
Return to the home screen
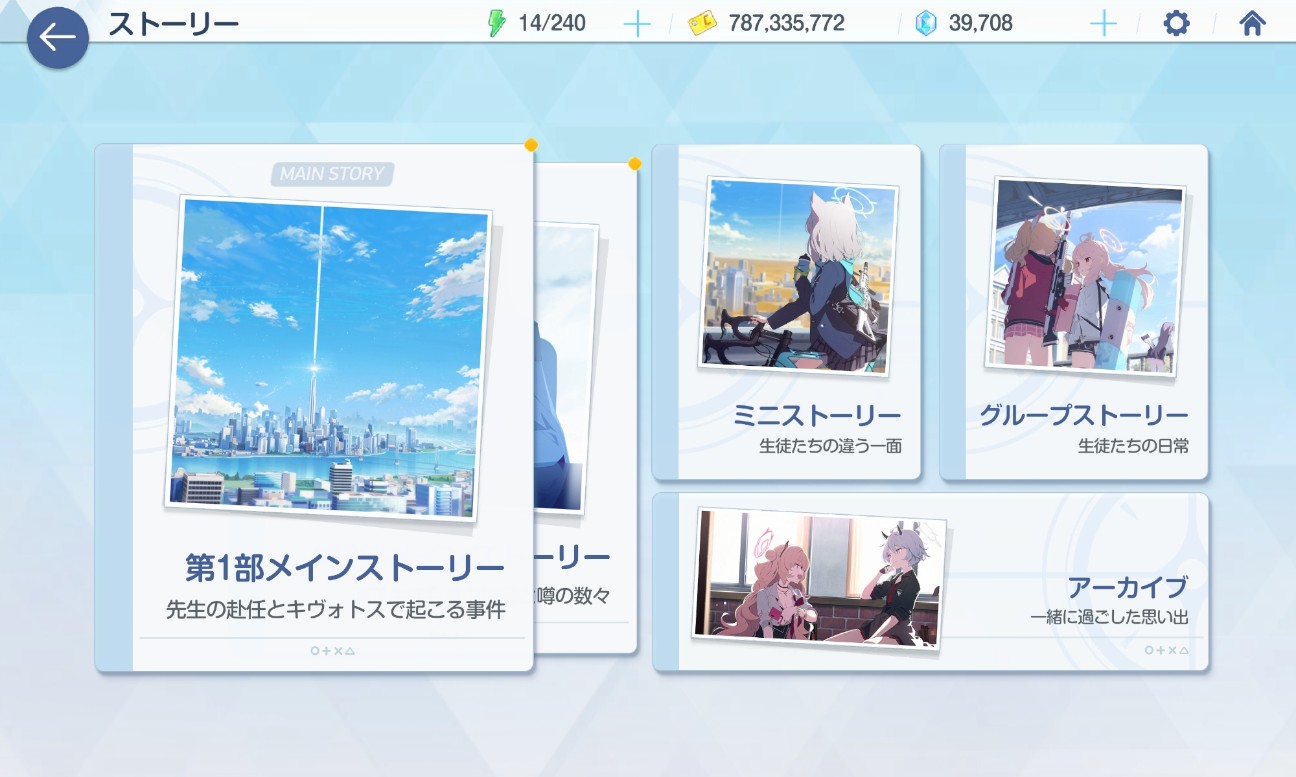[x=1253, y=23]
